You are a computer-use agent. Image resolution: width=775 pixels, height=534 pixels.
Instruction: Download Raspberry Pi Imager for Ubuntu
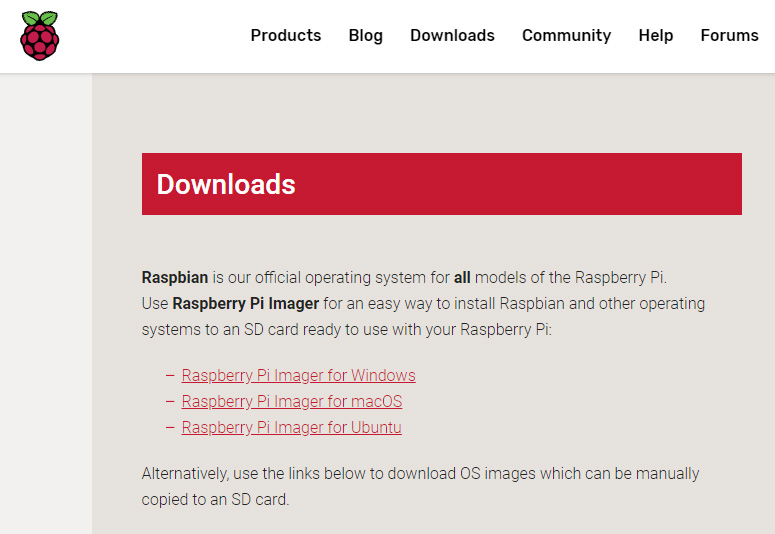click(x=292, y=427)
